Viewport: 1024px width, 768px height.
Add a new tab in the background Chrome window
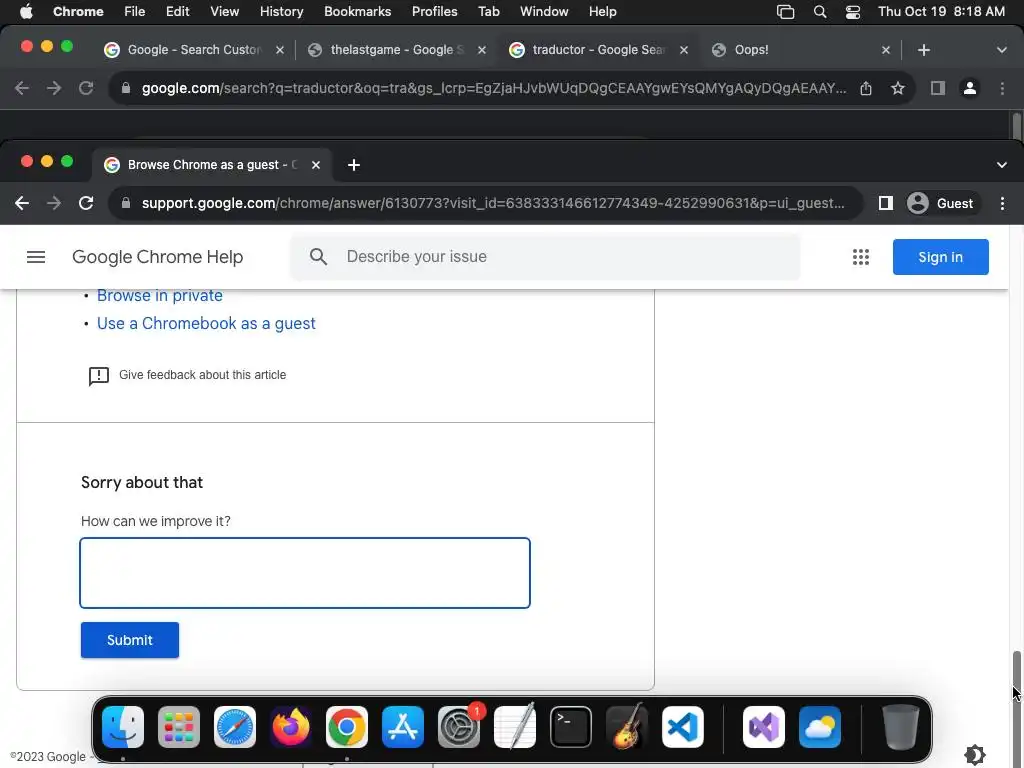pyautogui.click(x=923, y=50)
